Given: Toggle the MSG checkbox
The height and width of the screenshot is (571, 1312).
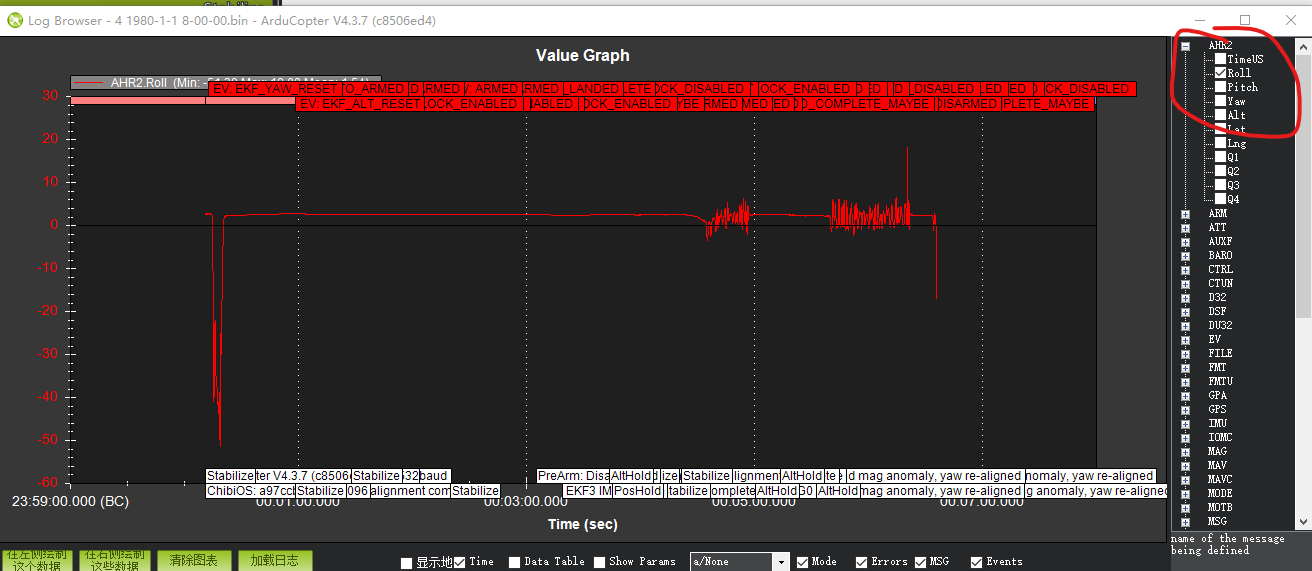Looking at the screenshot, I should point(922,563).
